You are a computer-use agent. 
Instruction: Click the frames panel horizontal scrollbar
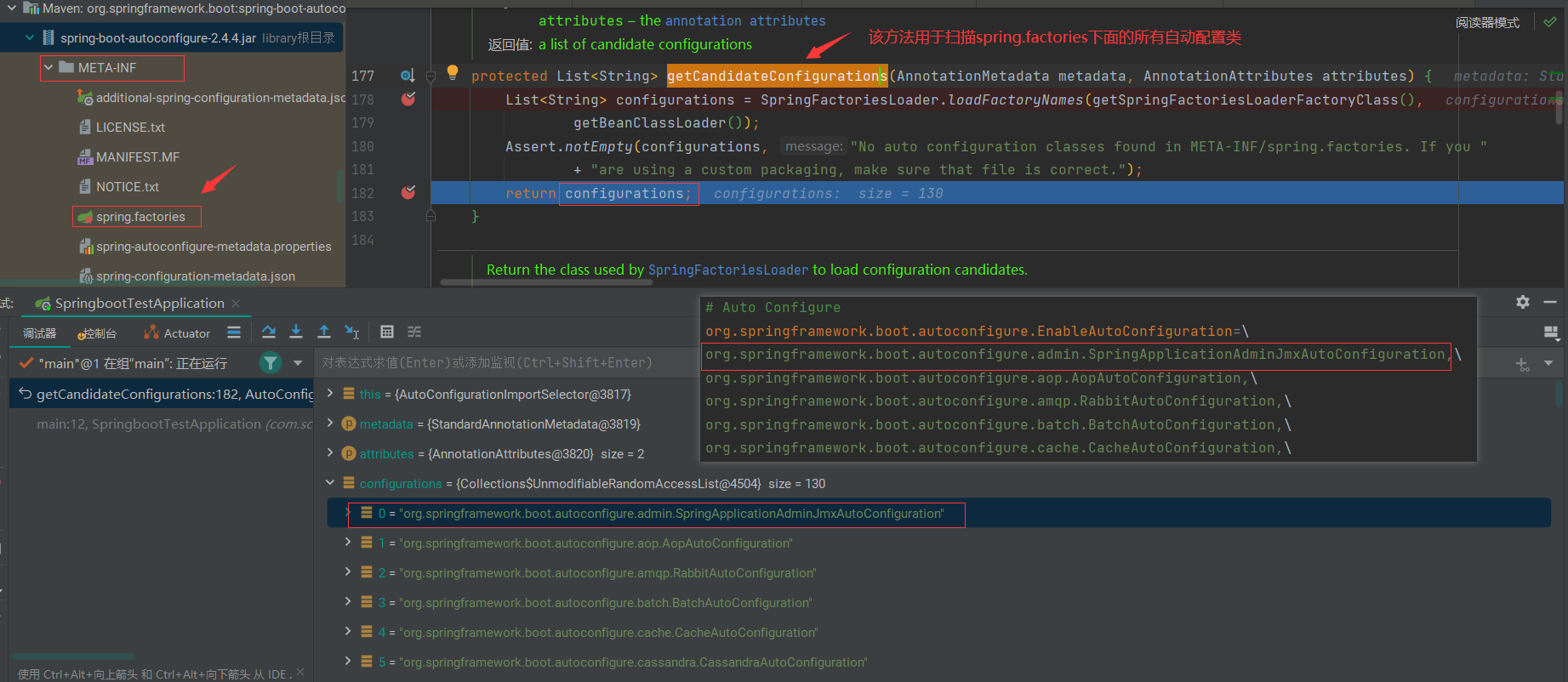click(x=73, y=656)
